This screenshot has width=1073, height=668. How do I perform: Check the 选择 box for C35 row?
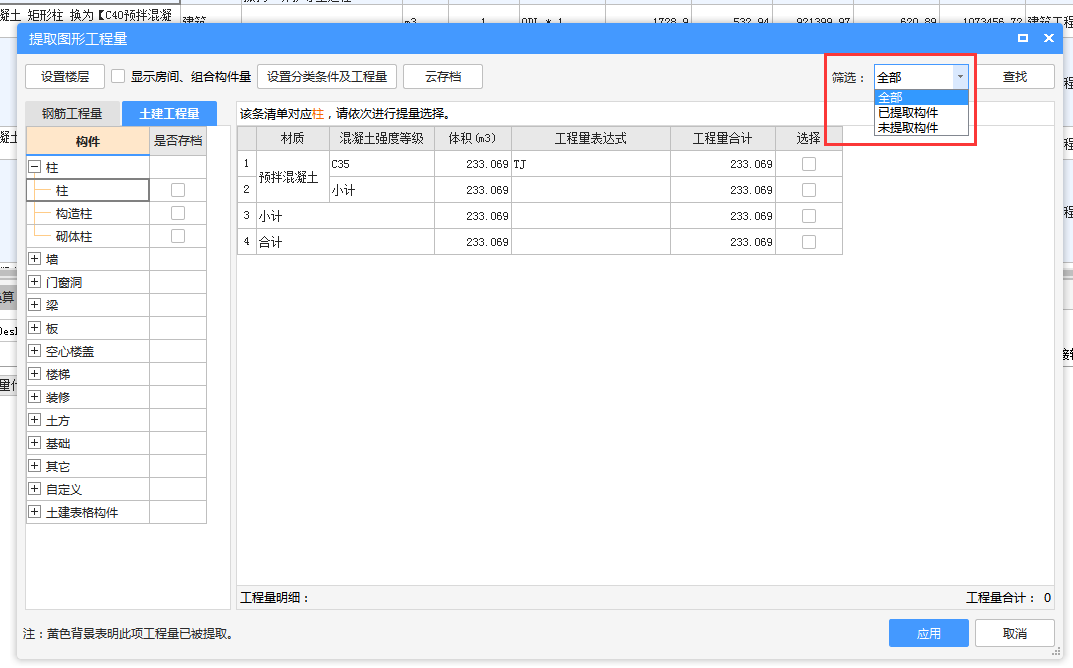pos(808,164)
